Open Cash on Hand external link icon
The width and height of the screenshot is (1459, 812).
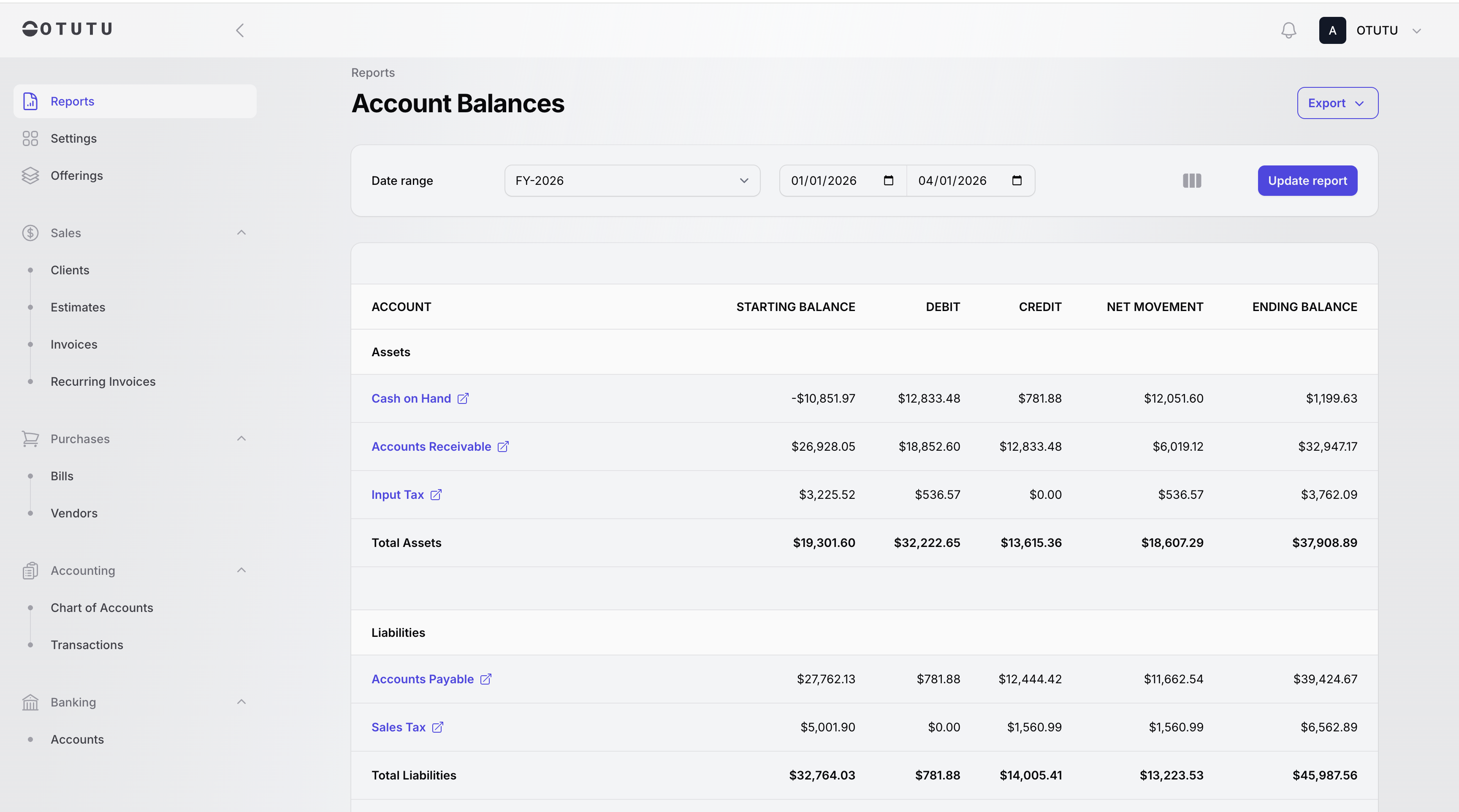tap(463, 399)
